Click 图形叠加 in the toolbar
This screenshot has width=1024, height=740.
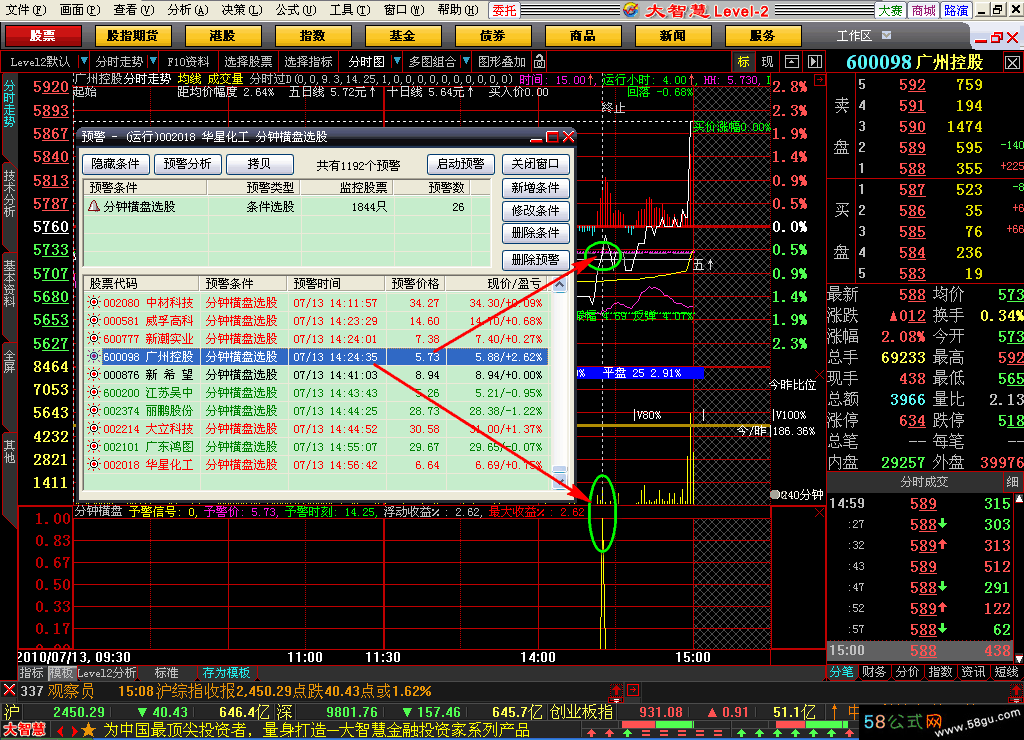point(502,61)
